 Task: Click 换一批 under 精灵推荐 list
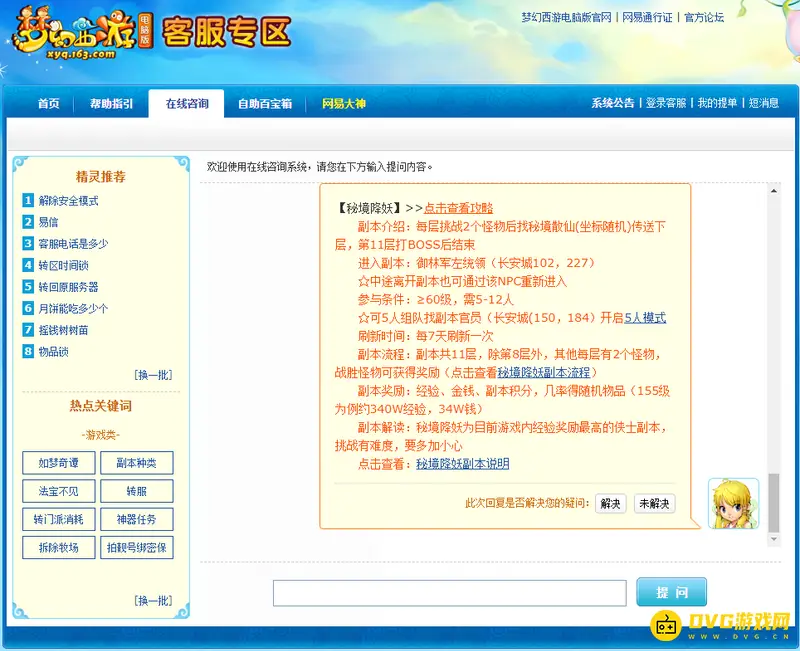tap(153, 375)
